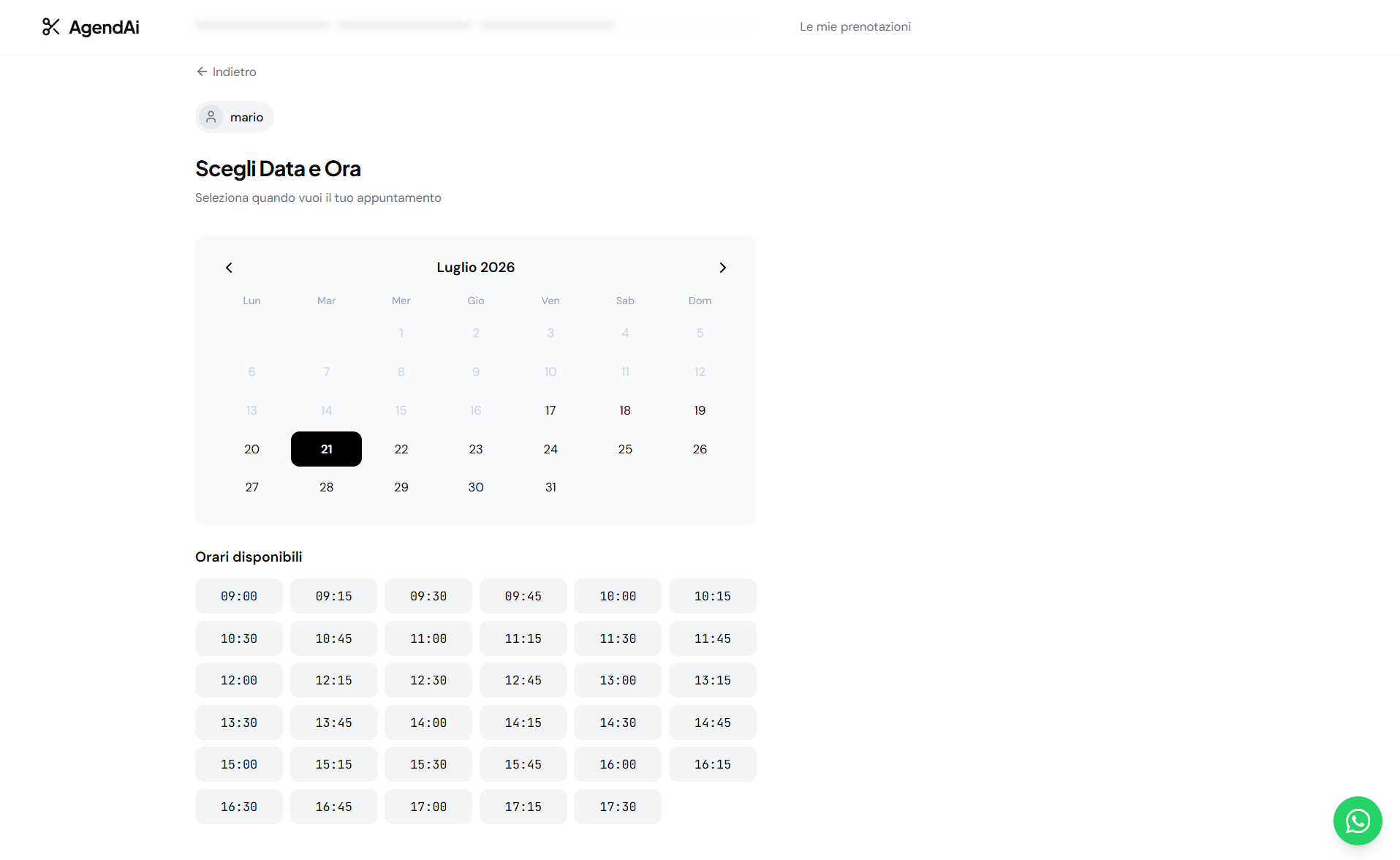
Task: Choose the 10:00 time slot
Action: [x=618, y=596]
